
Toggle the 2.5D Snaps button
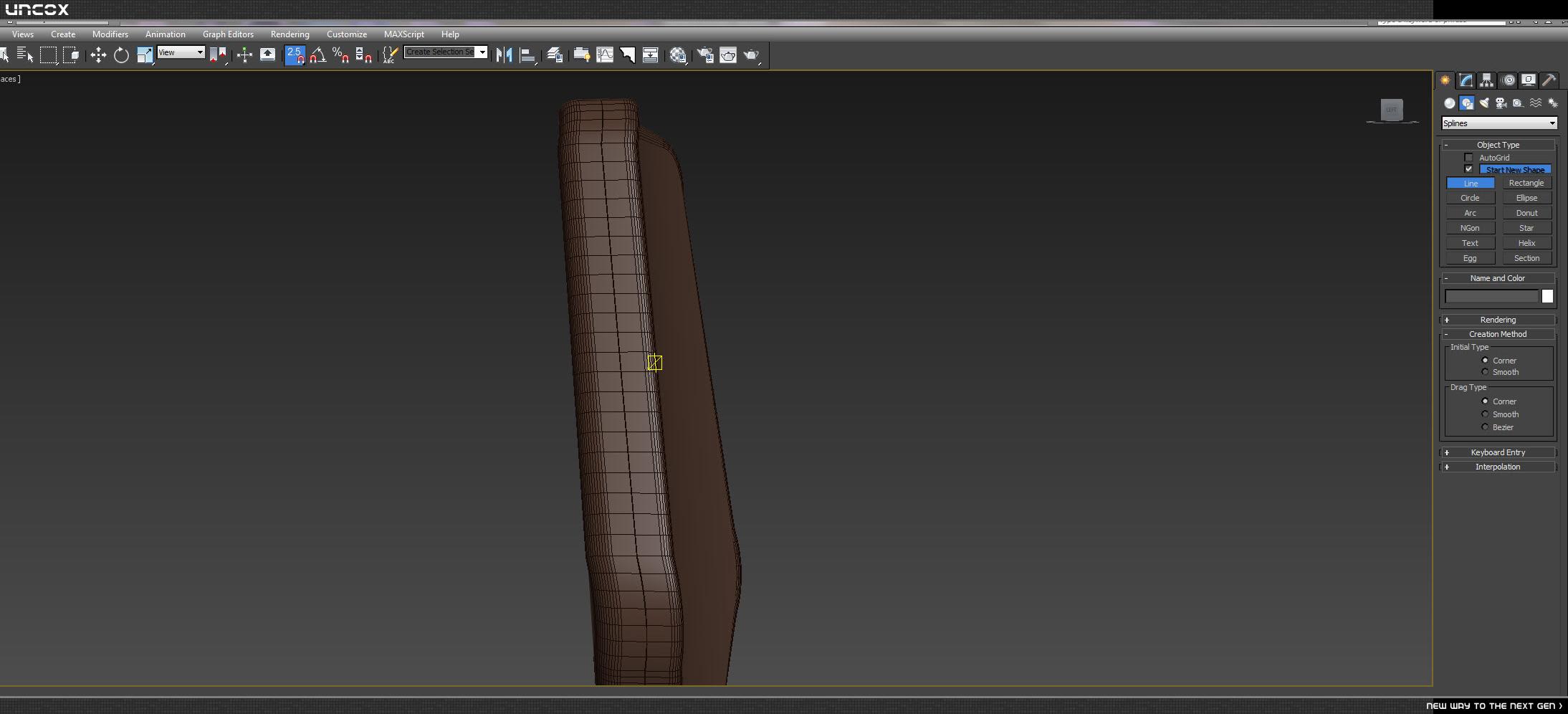pos(295,55)
